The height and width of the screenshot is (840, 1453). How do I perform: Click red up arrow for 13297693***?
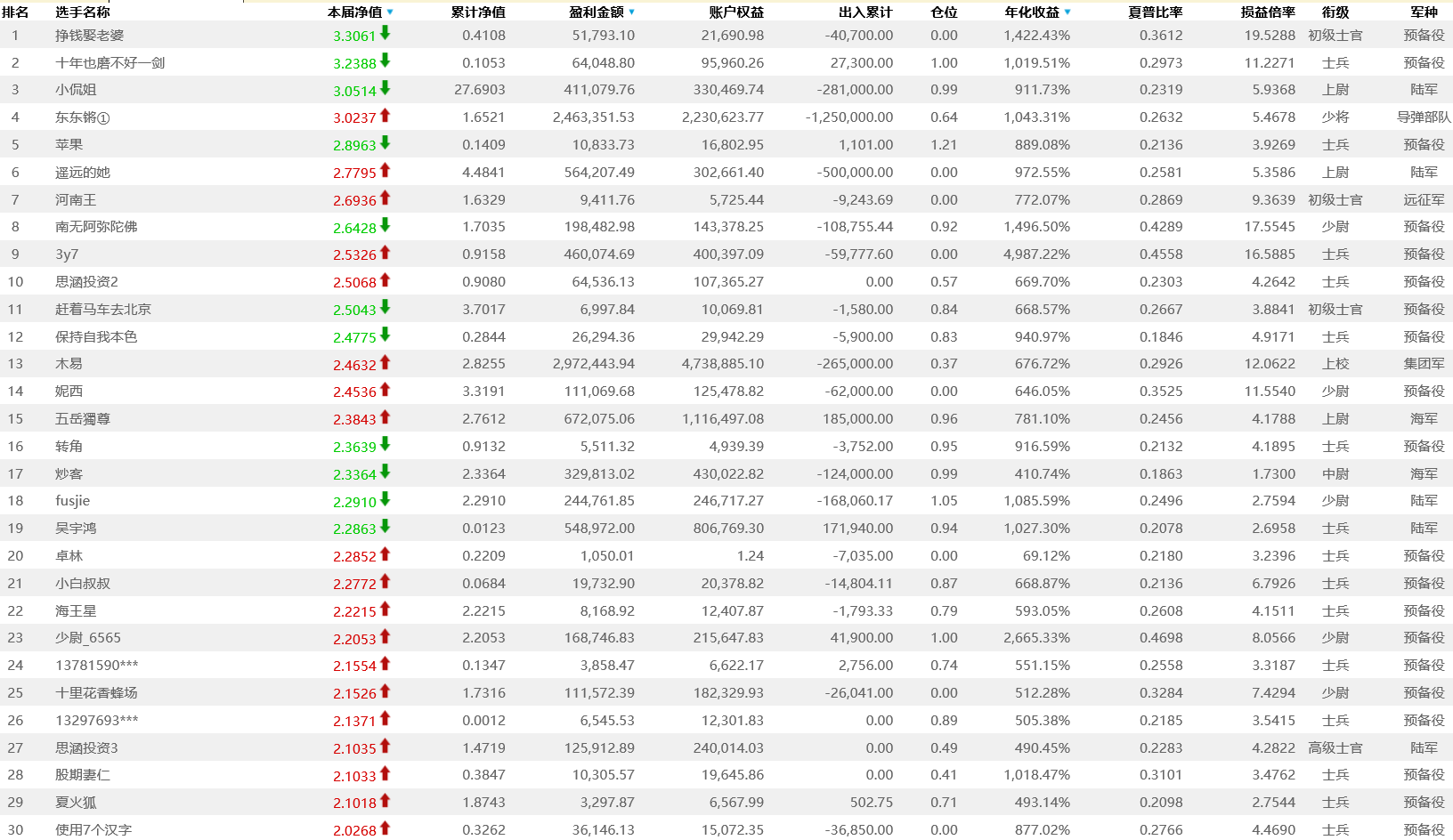pyautogui.click(x=386, y=718)
